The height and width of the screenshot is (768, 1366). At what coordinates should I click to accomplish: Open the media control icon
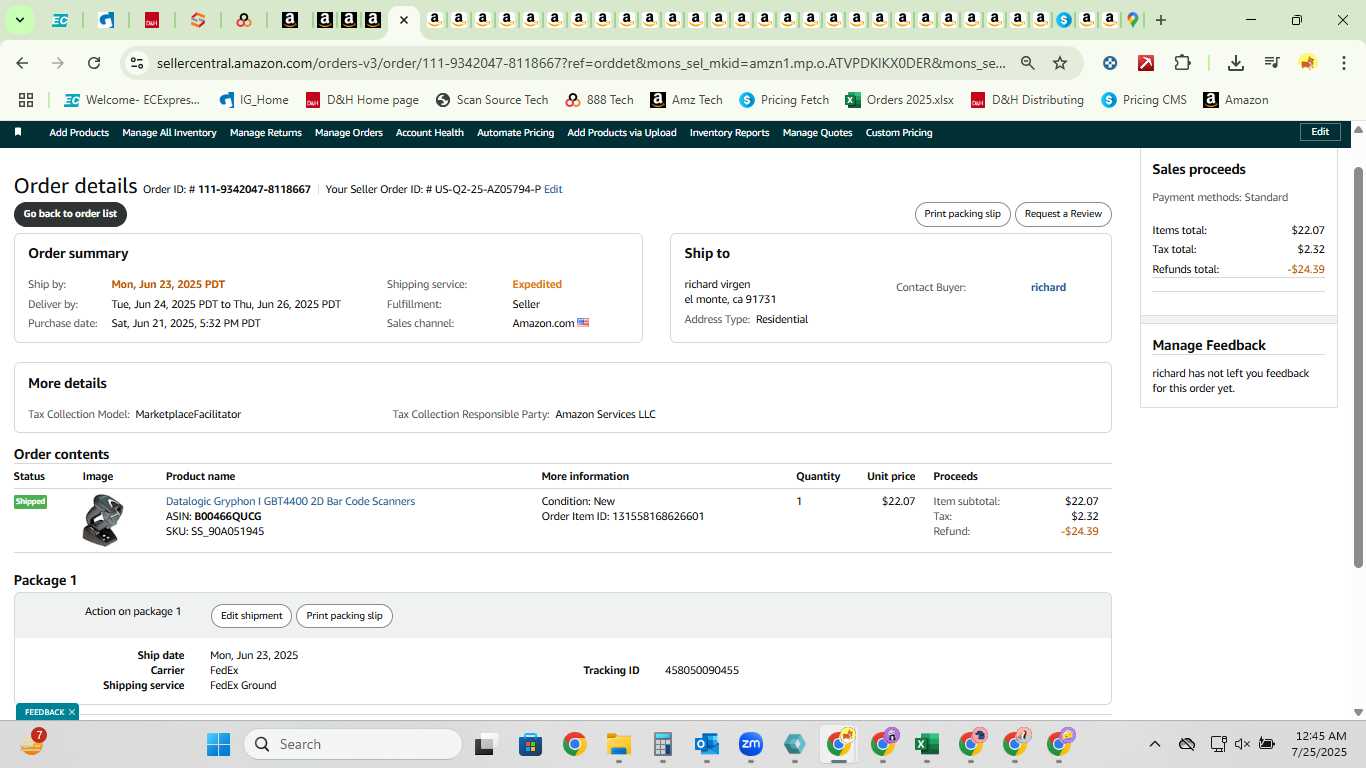1272,63
